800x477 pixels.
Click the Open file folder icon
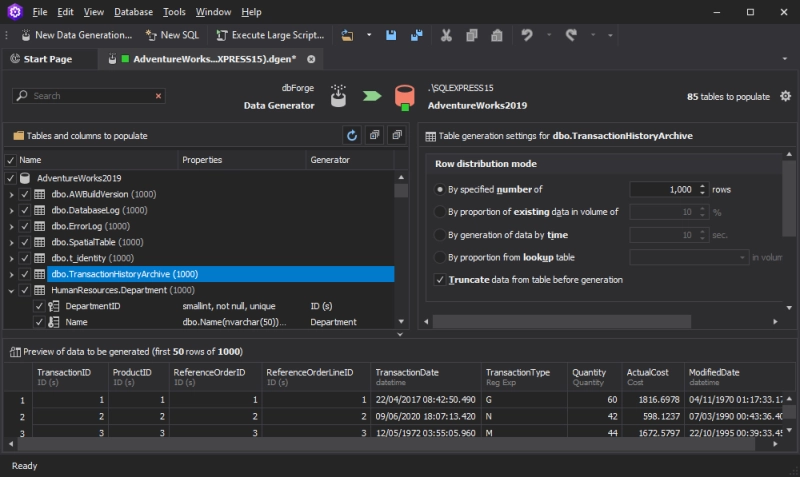347,35
